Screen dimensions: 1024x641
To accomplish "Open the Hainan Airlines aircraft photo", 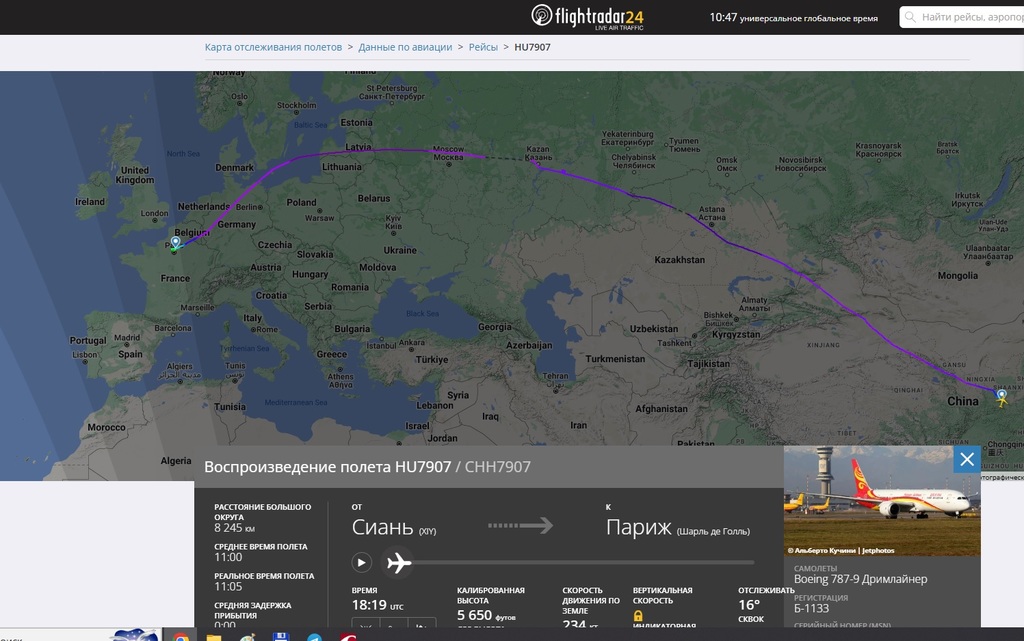I will point(881,500).
